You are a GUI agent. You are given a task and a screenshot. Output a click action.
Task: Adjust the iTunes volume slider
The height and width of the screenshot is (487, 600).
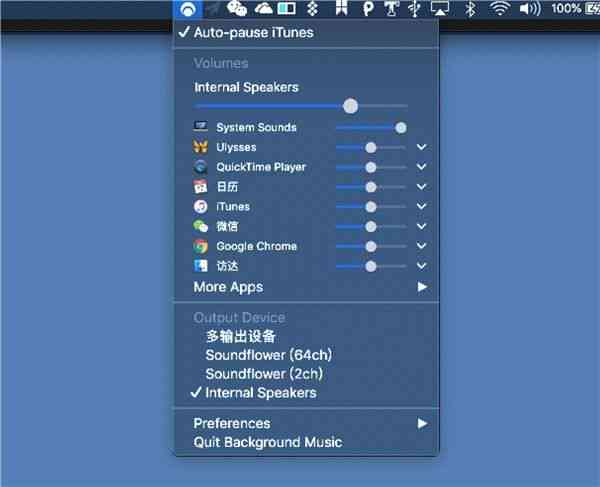(x=371, y=207)
